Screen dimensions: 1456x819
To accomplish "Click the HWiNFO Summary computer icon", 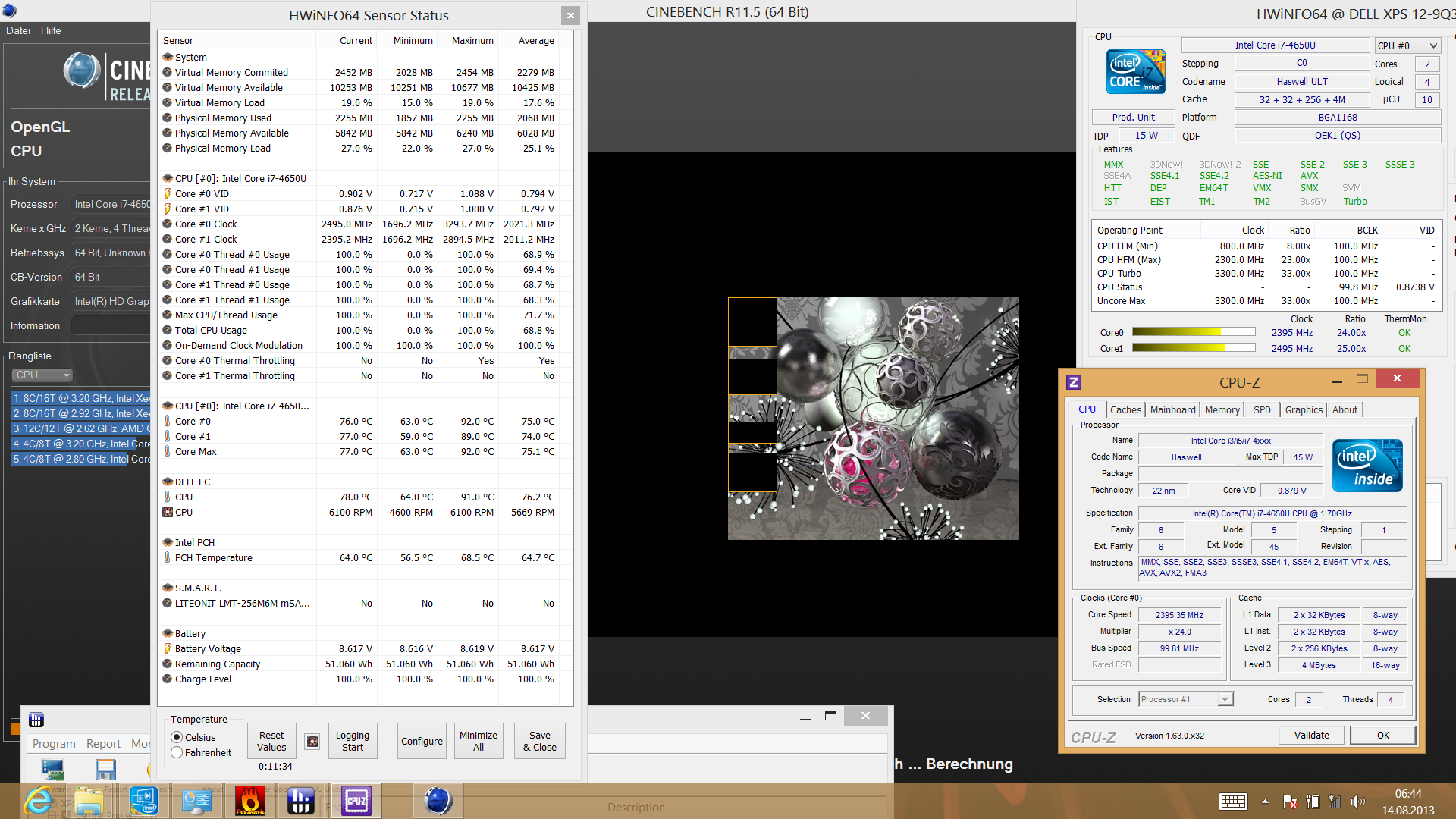I will tap(52, 770).
